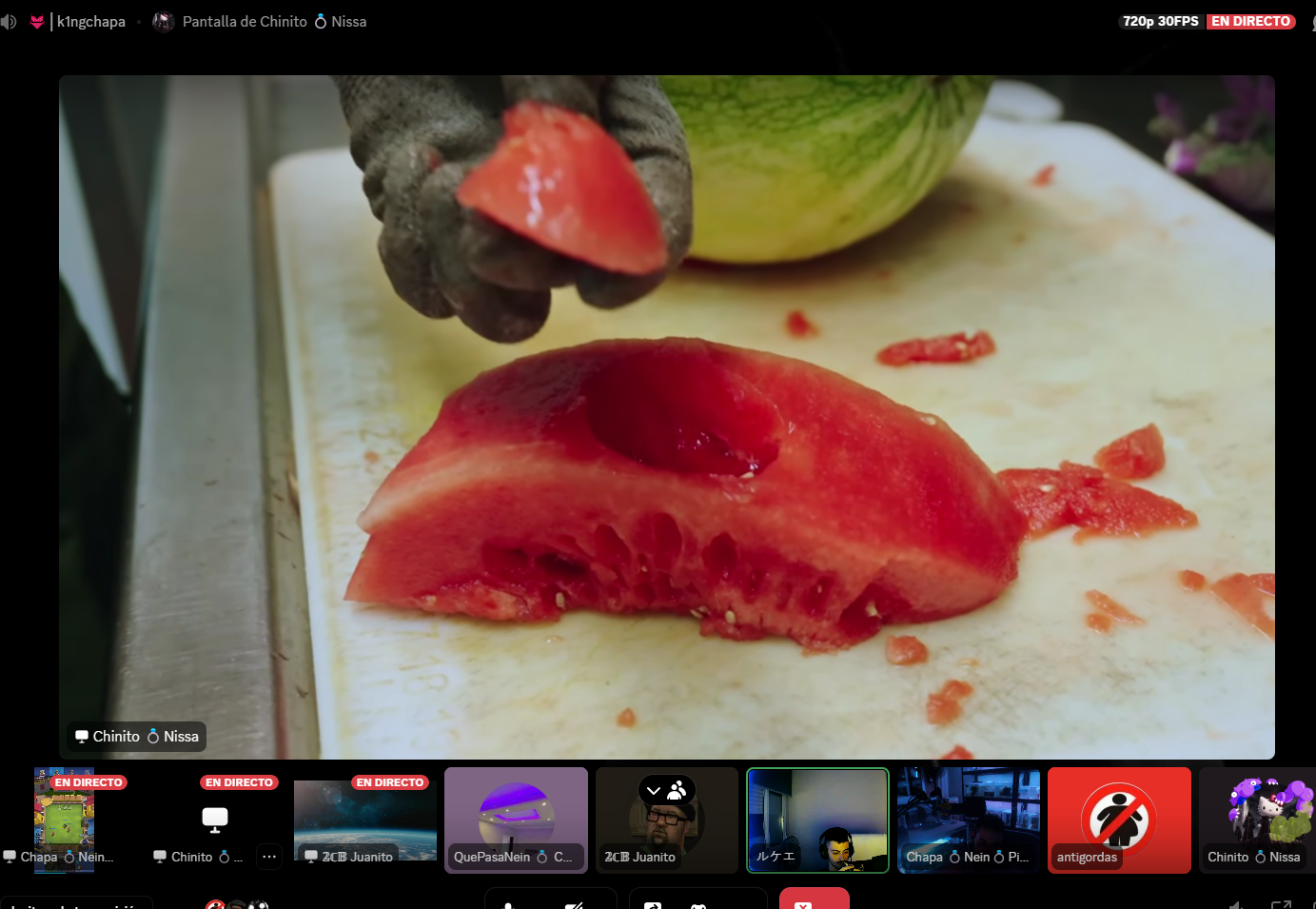1316x909 pixels.
Task: Click Chinito's avatar in the top header
Action: click(164, 21)
